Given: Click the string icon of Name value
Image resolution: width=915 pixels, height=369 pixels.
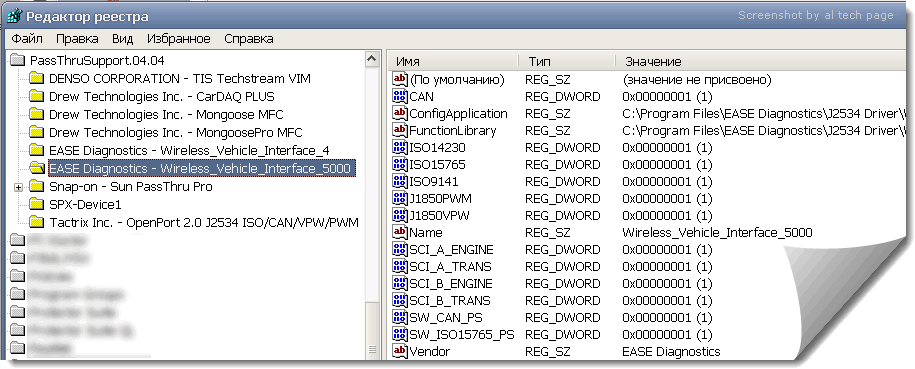Looking at the screenshot, I should pyautogui.click(x=400, y=232).
